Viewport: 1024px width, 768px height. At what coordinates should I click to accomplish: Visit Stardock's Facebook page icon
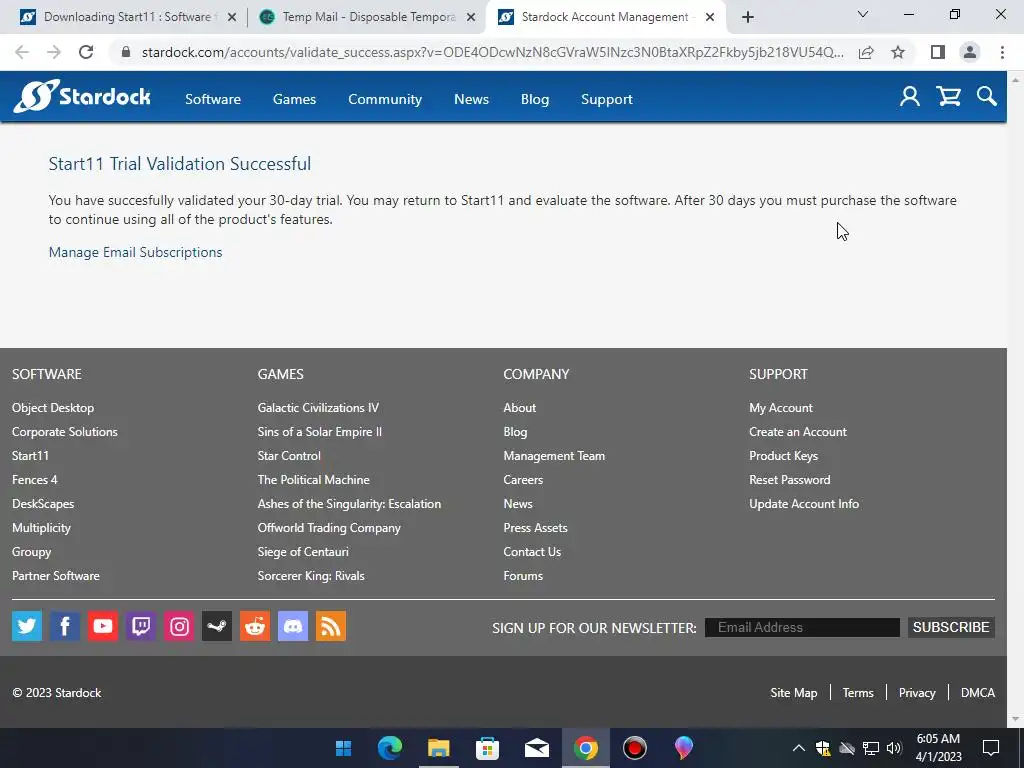65,626
